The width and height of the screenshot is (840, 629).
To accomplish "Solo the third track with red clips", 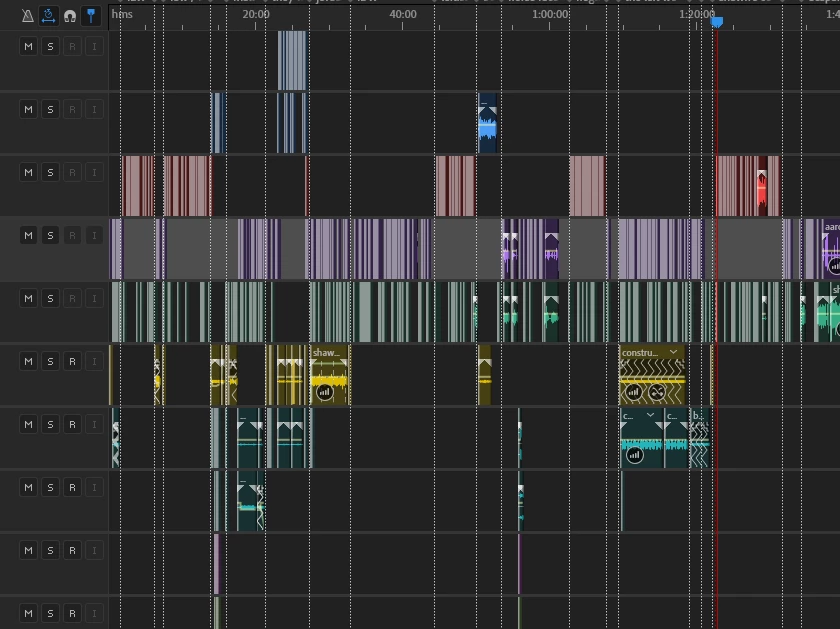I will tap(50, 173).
